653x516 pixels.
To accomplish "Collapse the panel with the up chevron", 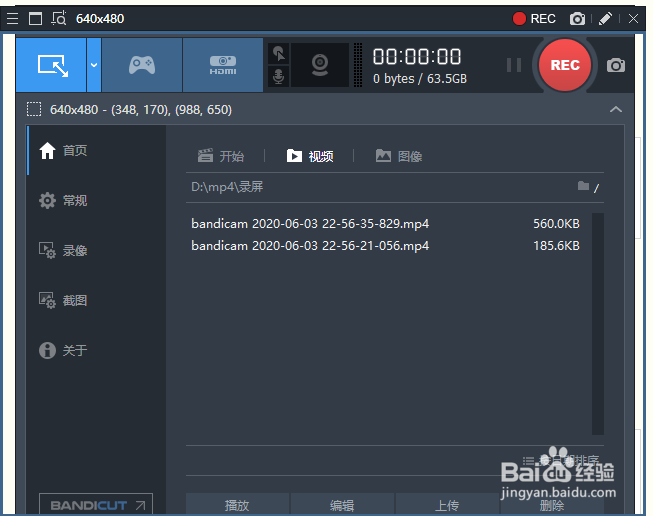I will coord(616,110).
